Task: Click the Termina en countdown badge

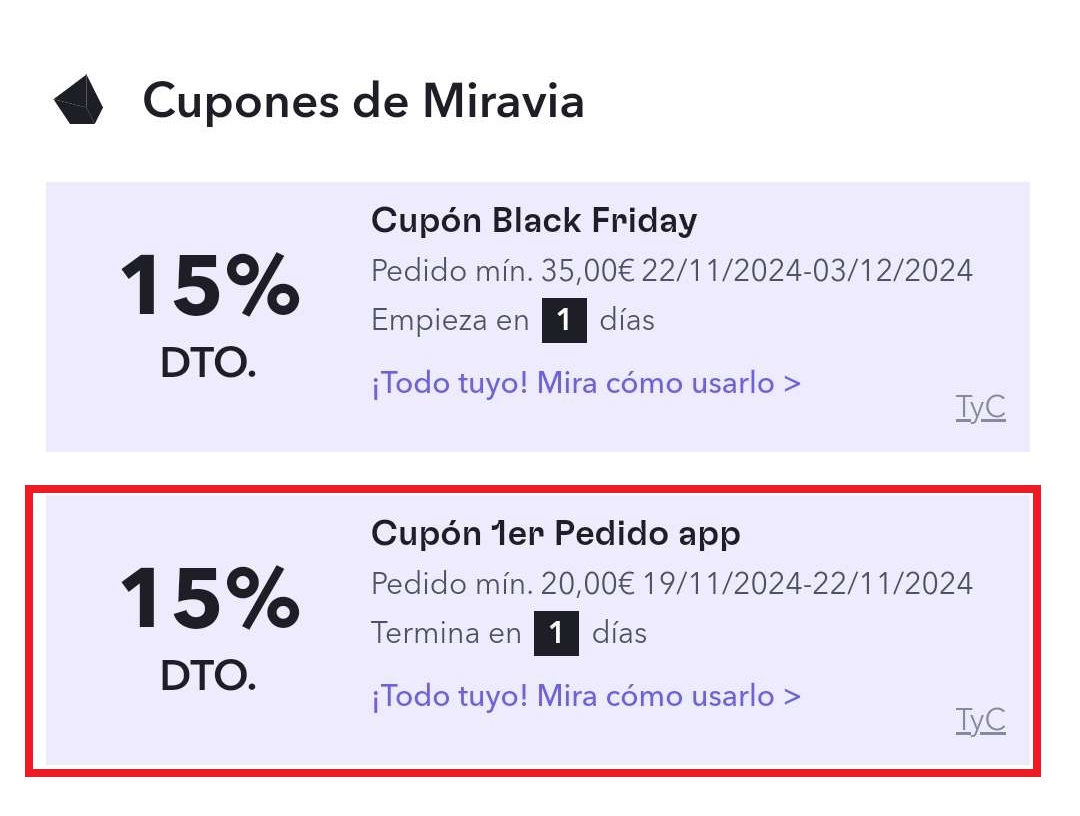Action: [x=557, y=633]
